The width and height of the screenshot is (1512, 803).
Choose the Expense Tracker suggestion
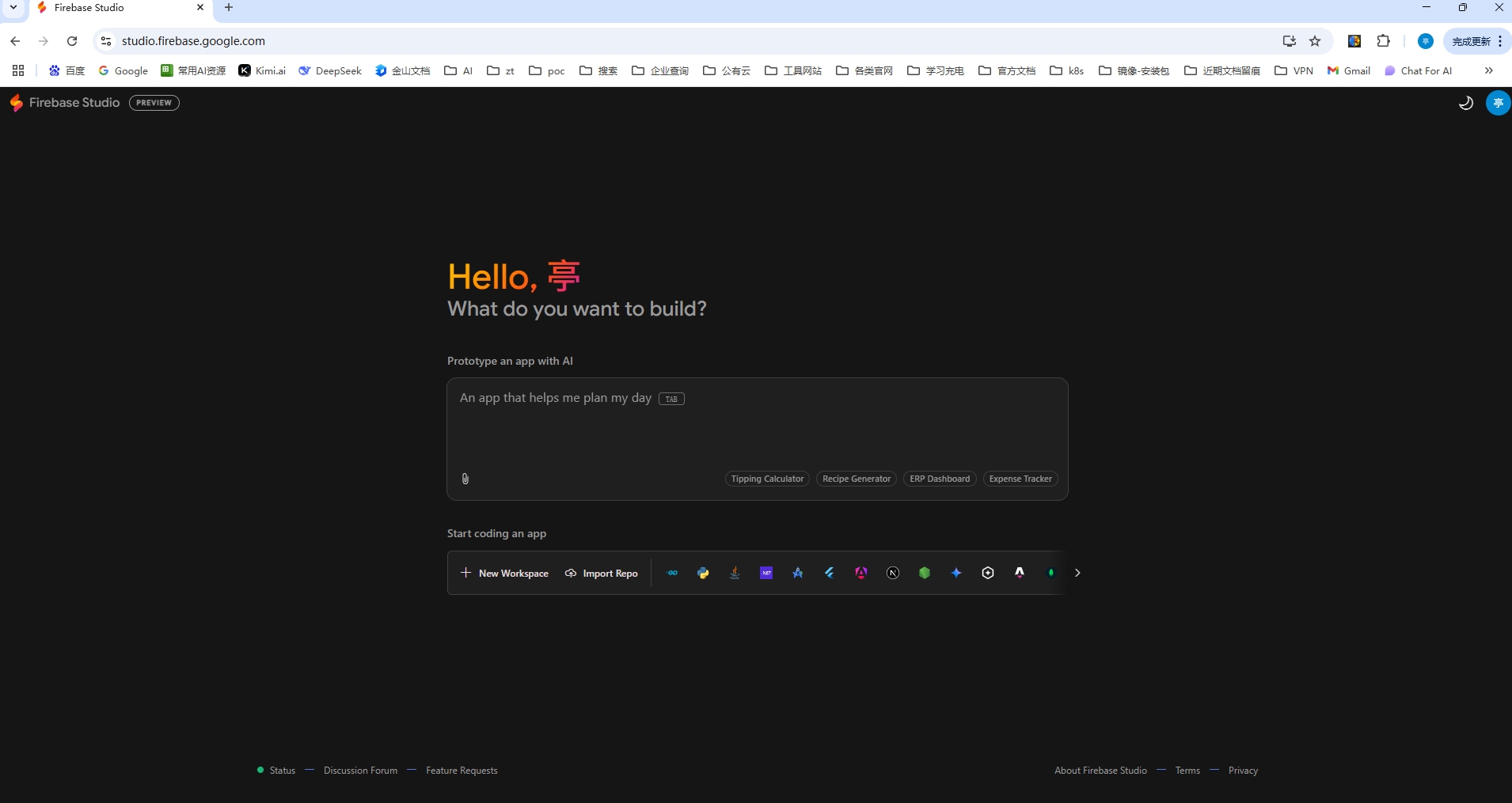pyautogui.click(x=1020, y=479)
